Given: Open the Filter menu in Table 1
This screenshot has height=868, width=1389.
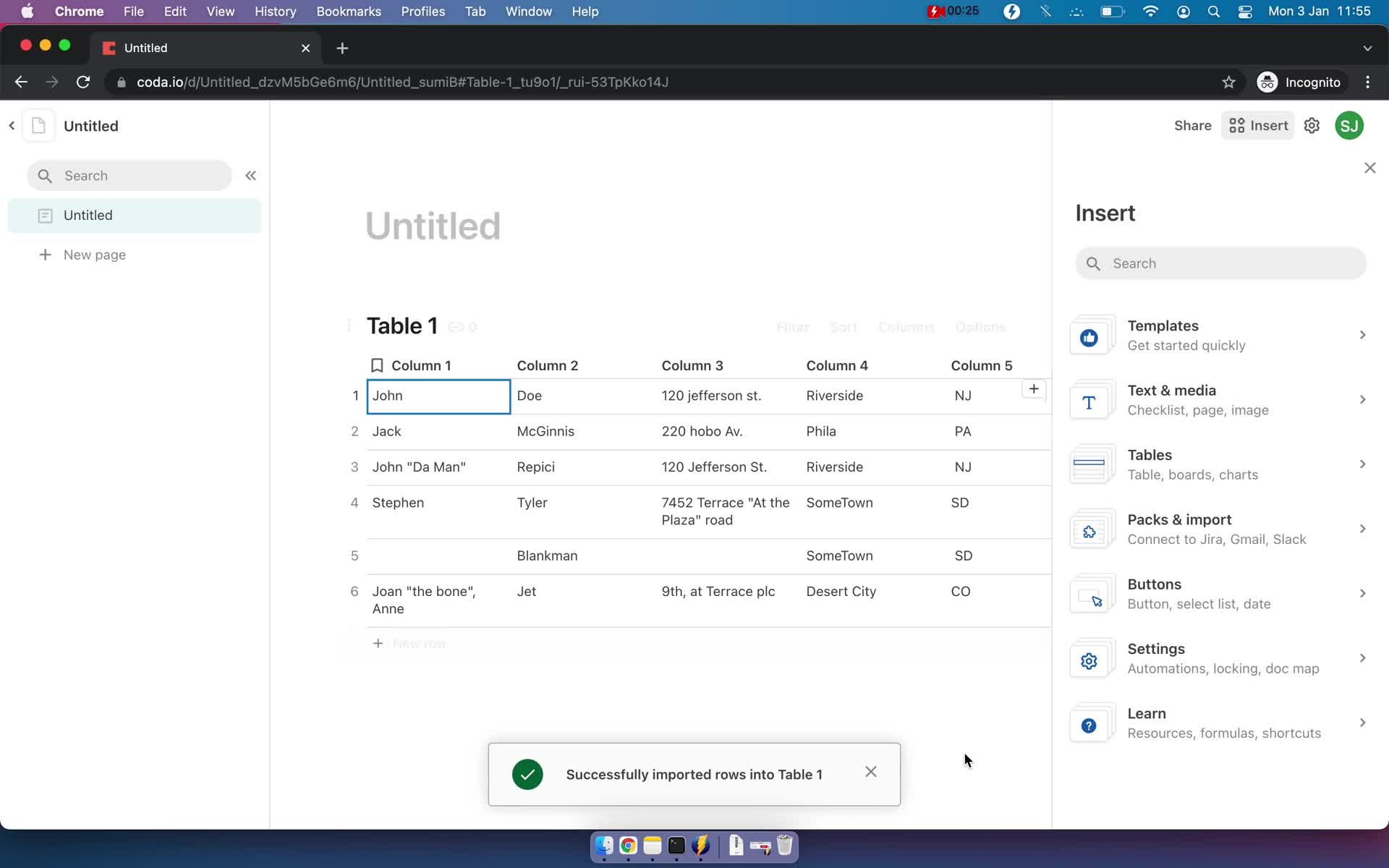Looking at the screenshot, I should (x=792, y=327).
